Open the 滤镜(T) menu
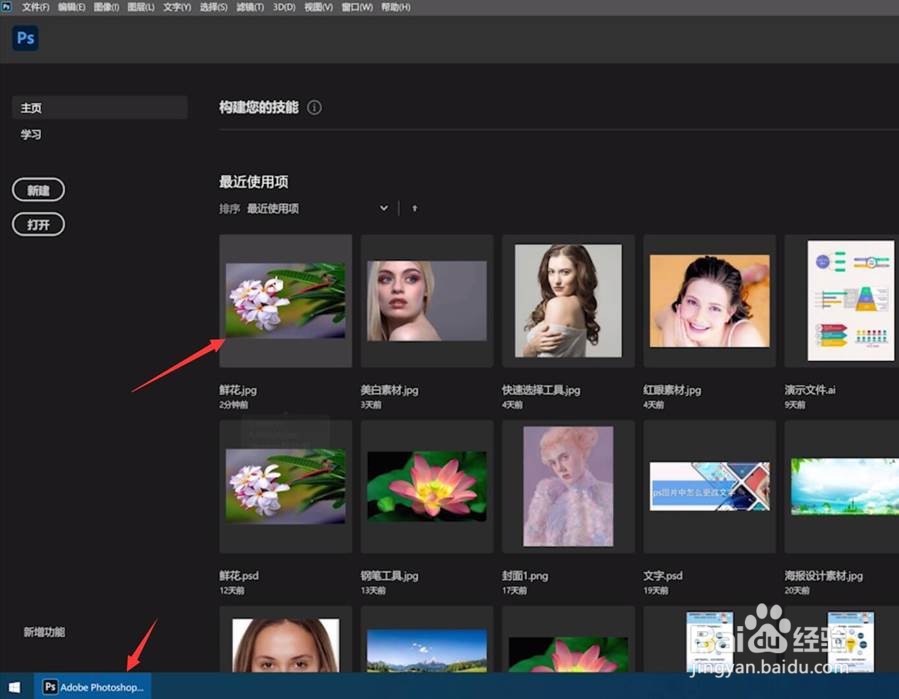This screenshot has width=899, height=699. click(x=250, y=7)
